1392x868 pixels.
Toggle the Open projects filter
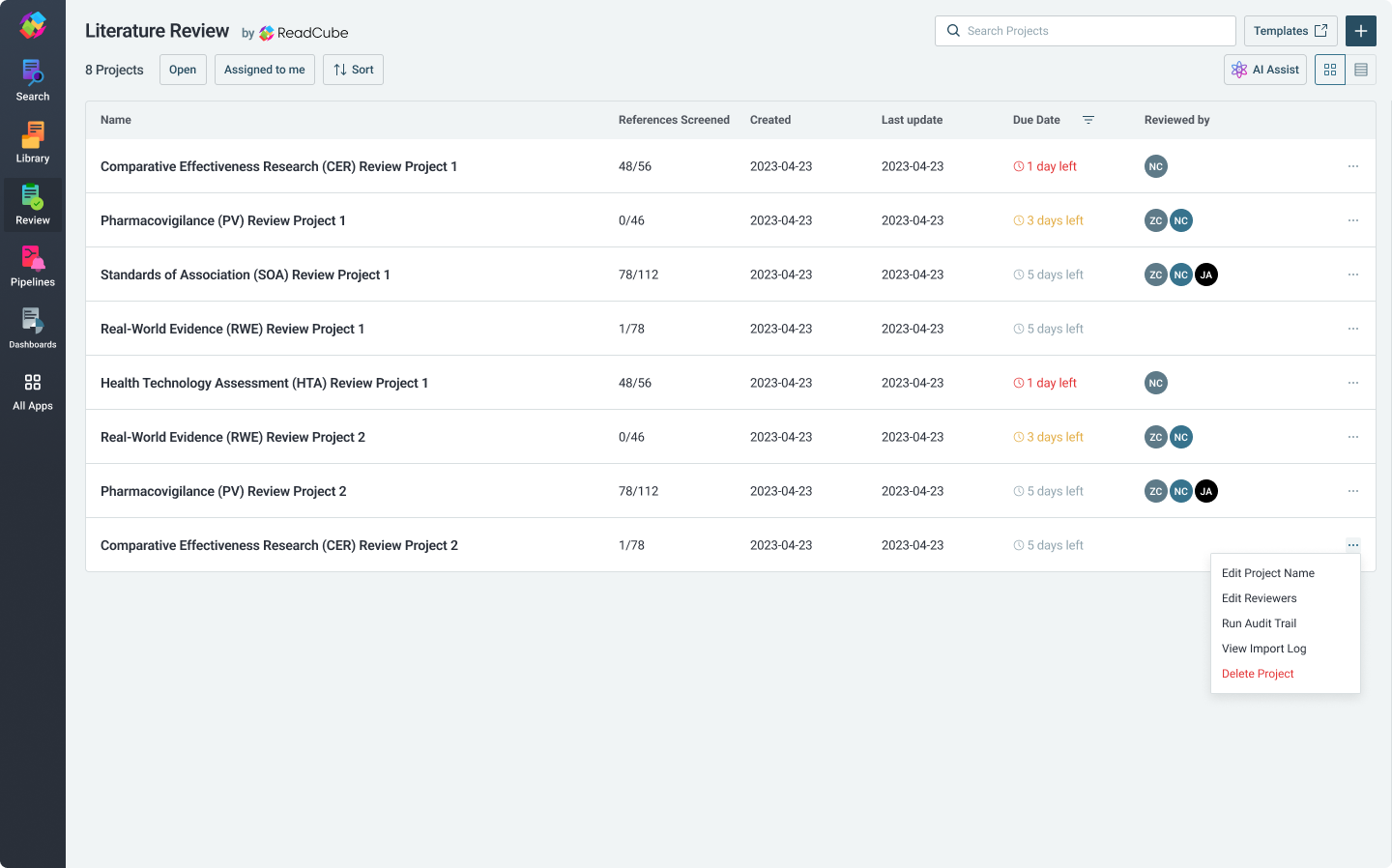[183, 70]
